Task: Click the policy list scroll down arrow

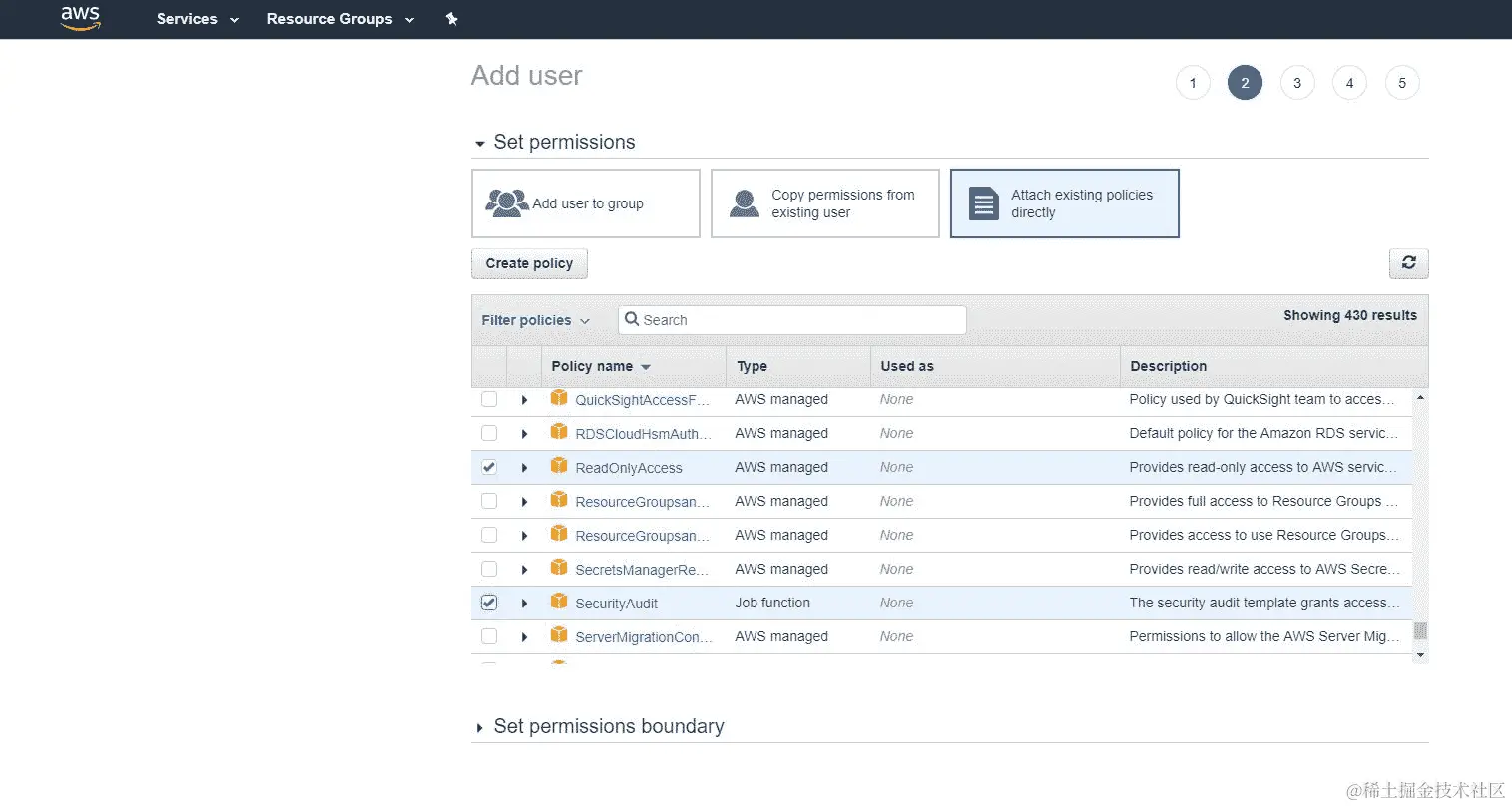Action: point(1420,655)
